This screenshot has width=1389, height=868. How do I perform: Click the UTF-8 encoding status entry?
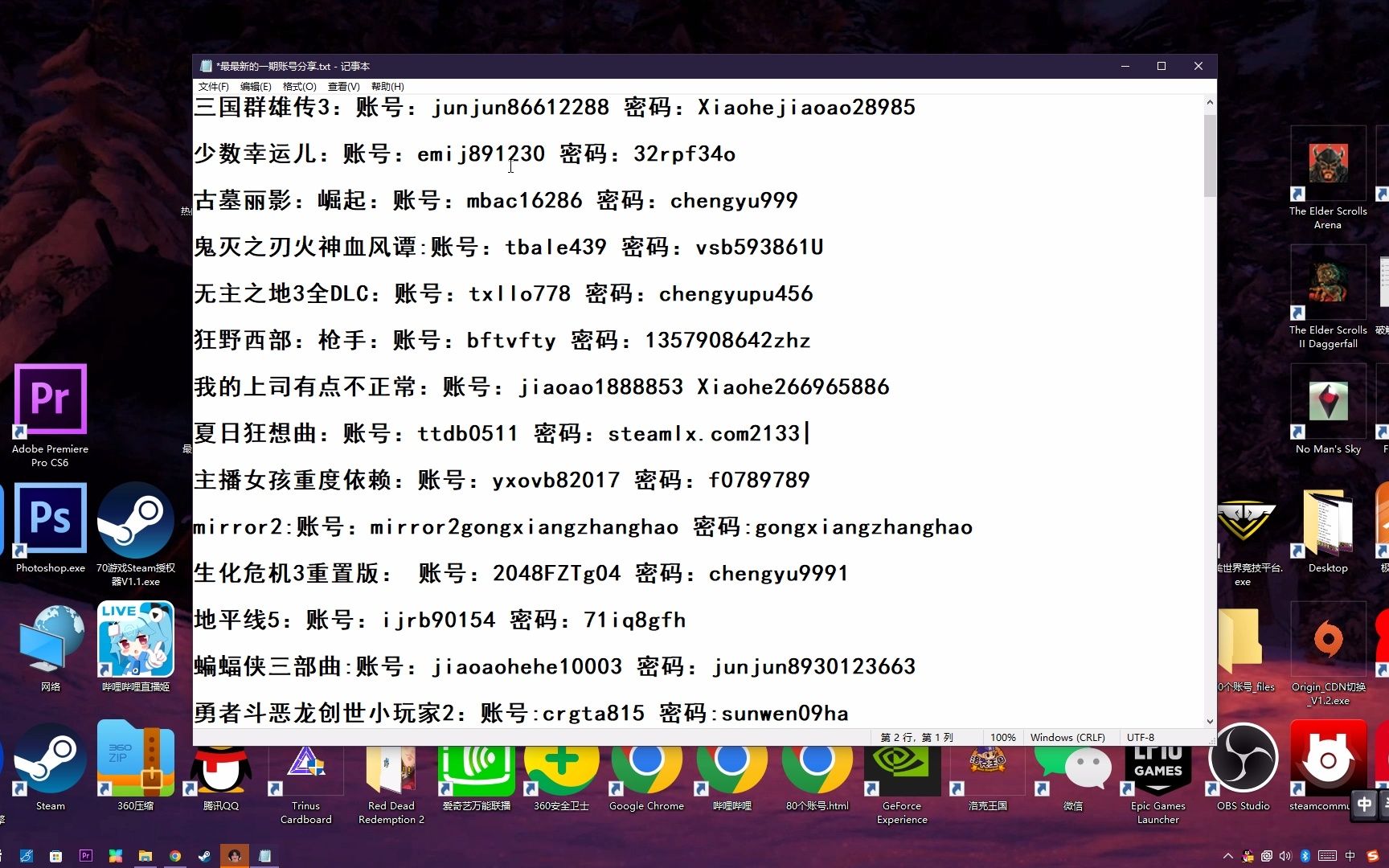(x=1141, y=738)
